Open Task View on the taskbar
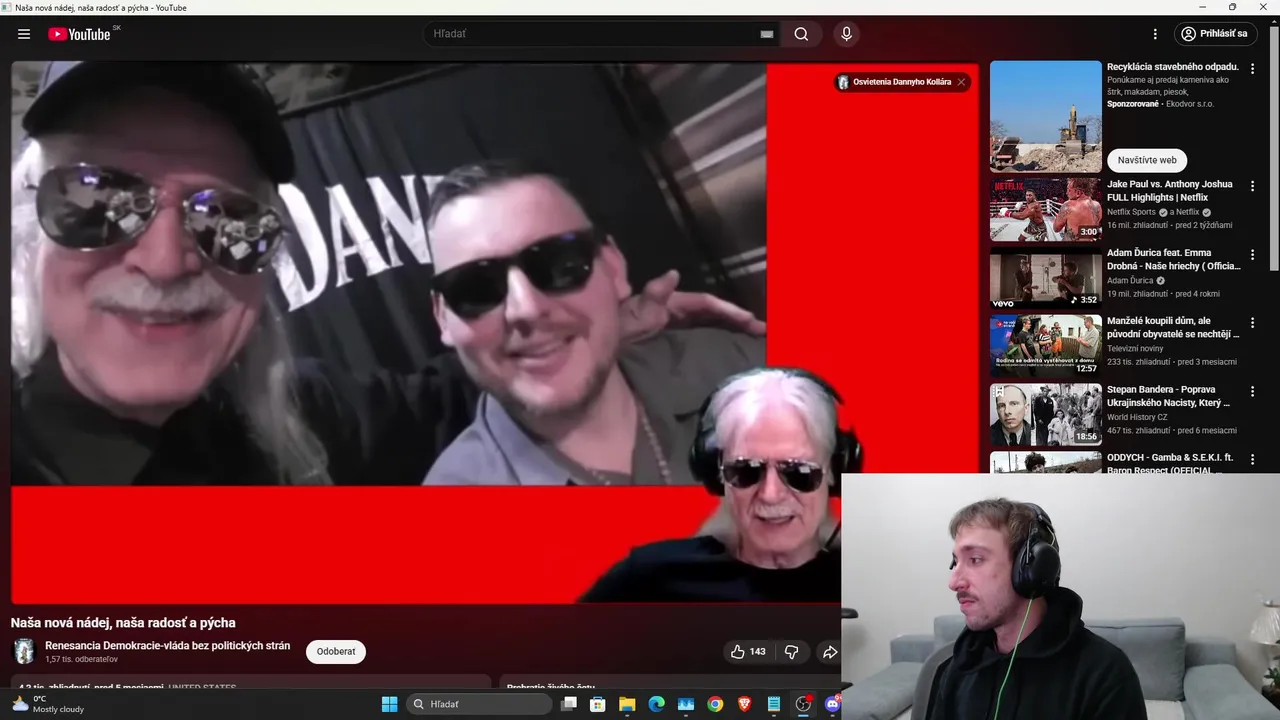Viewport: 1280px width, 720px height. [569, 704]
